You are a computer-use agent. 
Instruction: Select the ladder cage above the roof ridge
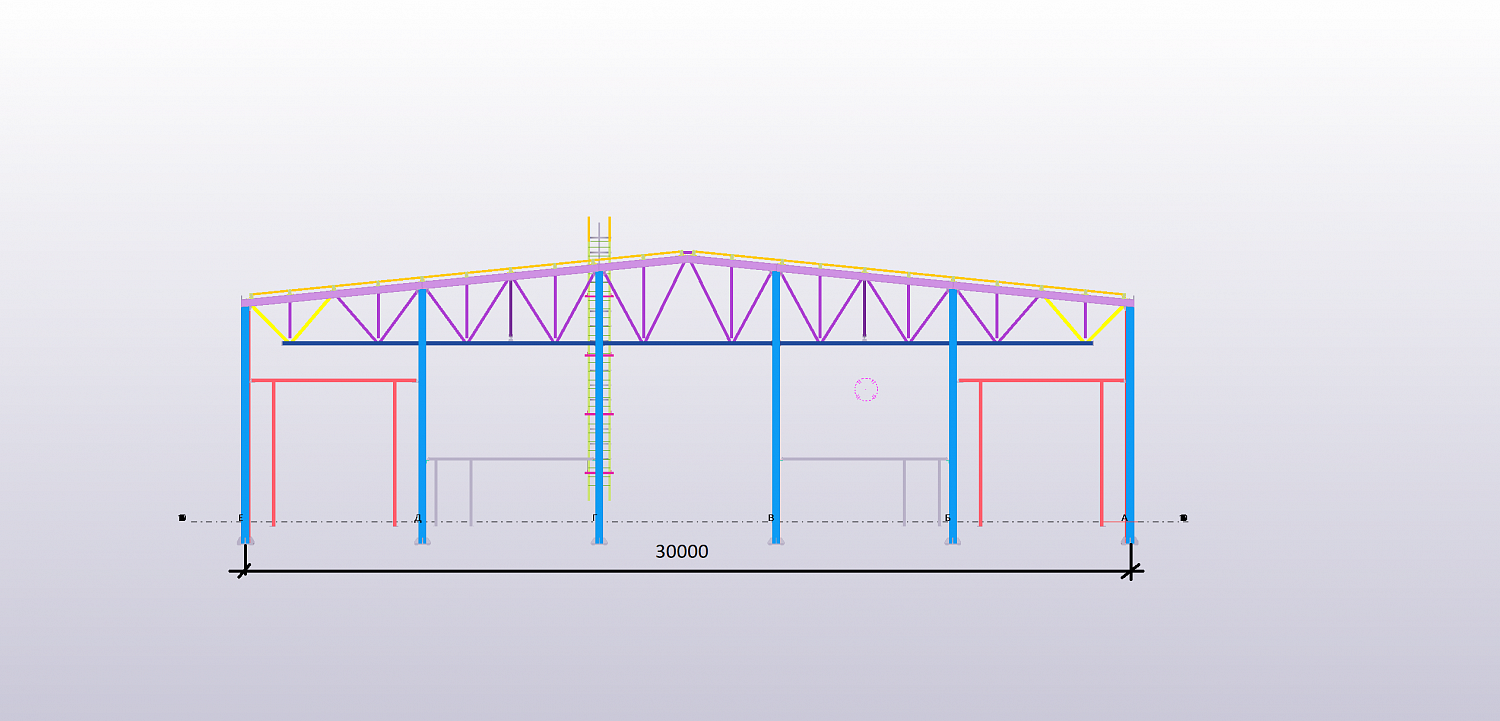pos(599,240)
